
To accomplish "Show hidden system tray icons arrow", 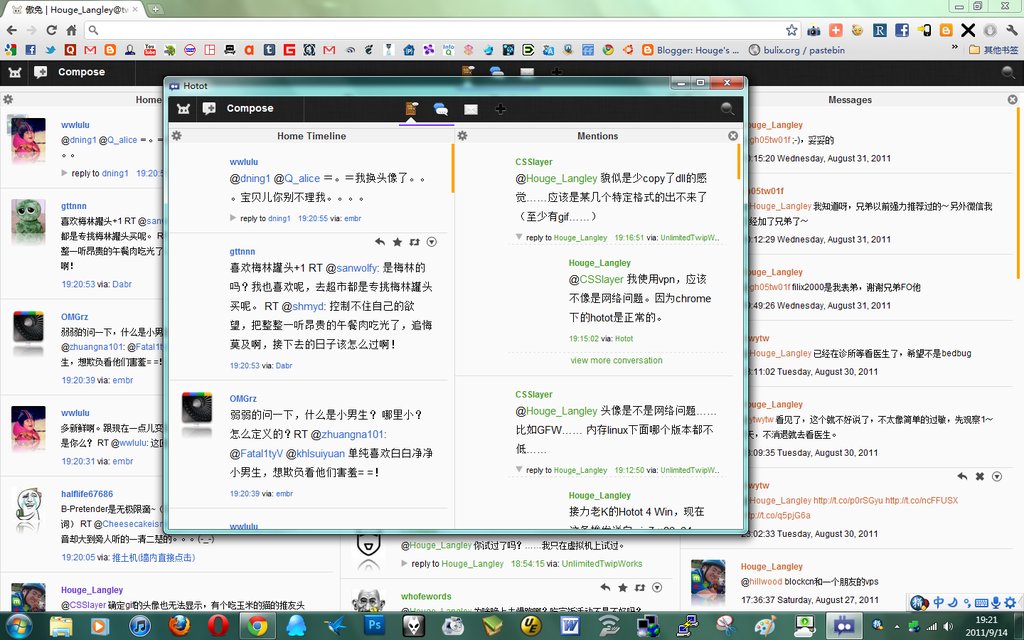I will tap(896, 627).
